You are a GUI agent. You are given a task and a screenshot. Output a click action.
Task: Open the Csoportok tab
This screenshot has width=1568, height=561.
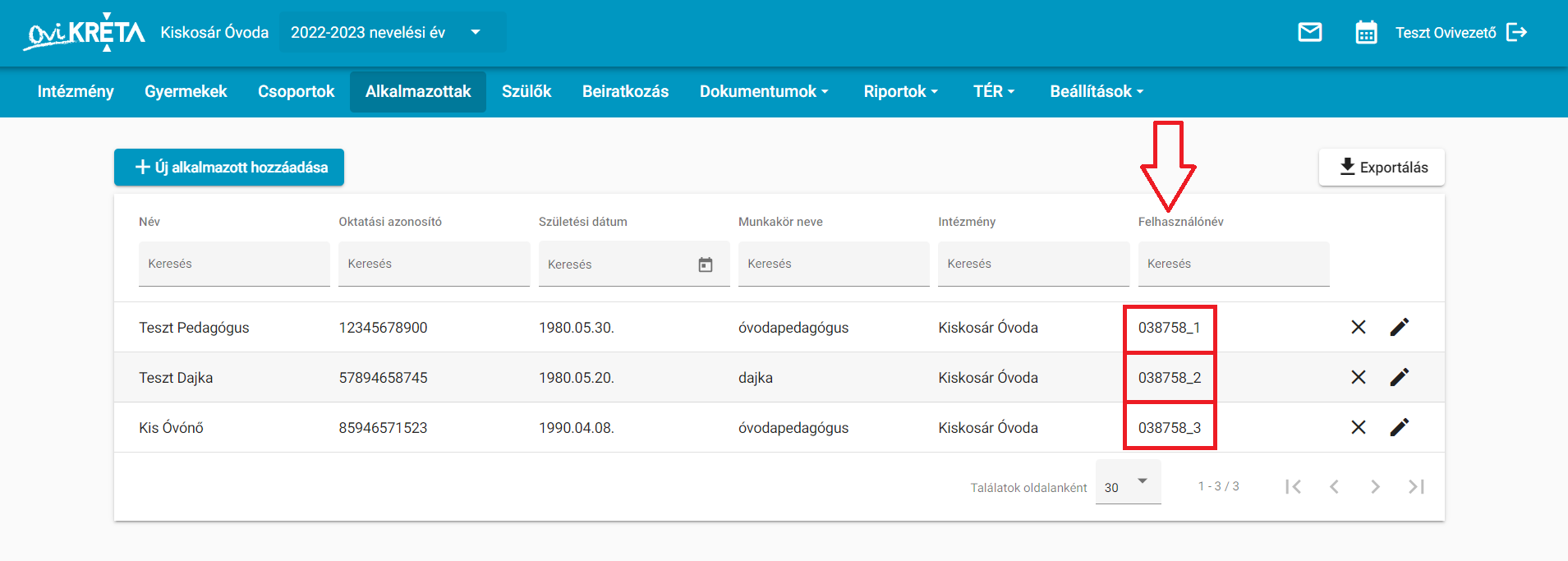[296, 91]
